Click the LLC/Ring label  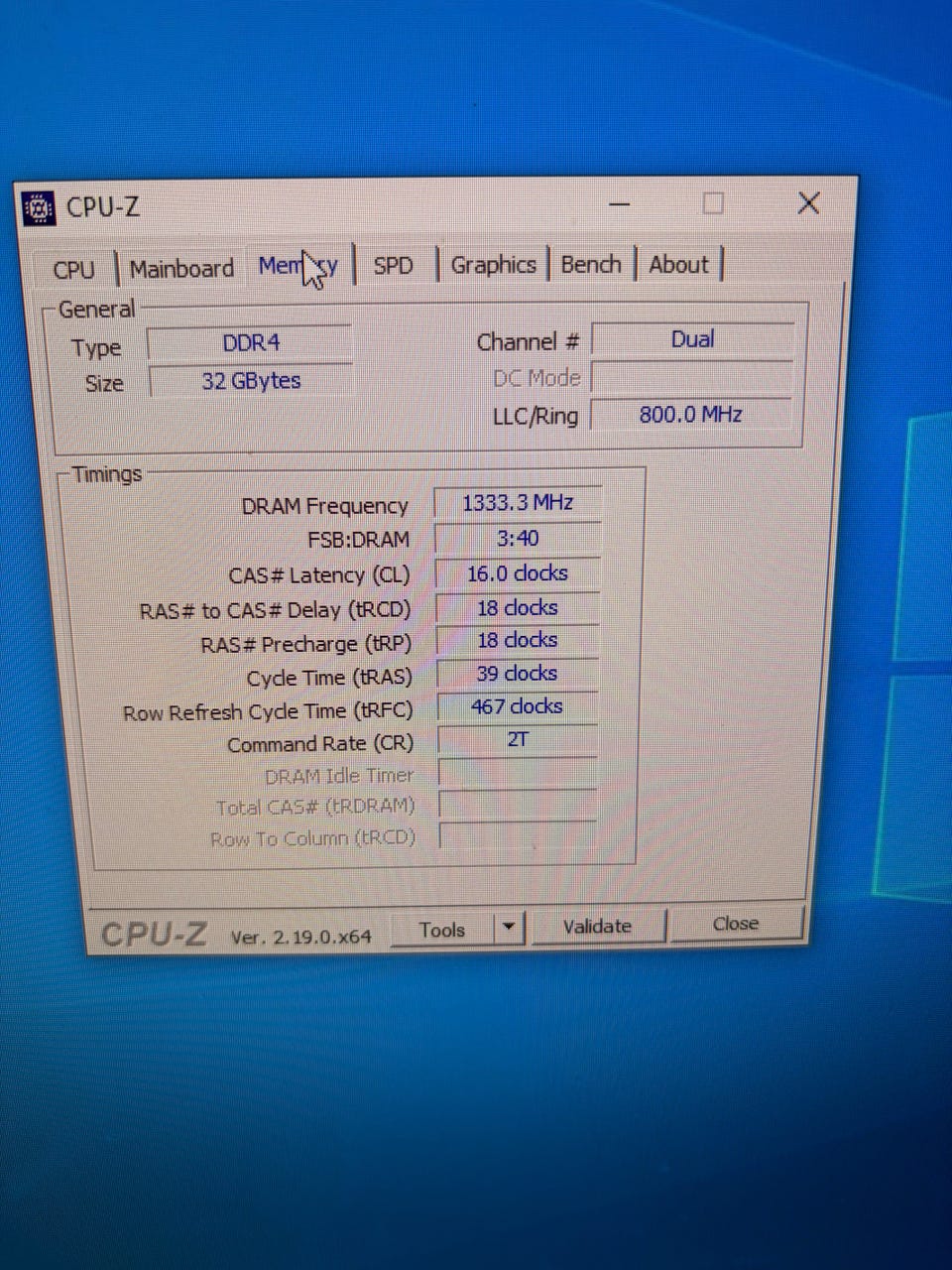click(535, 417)
